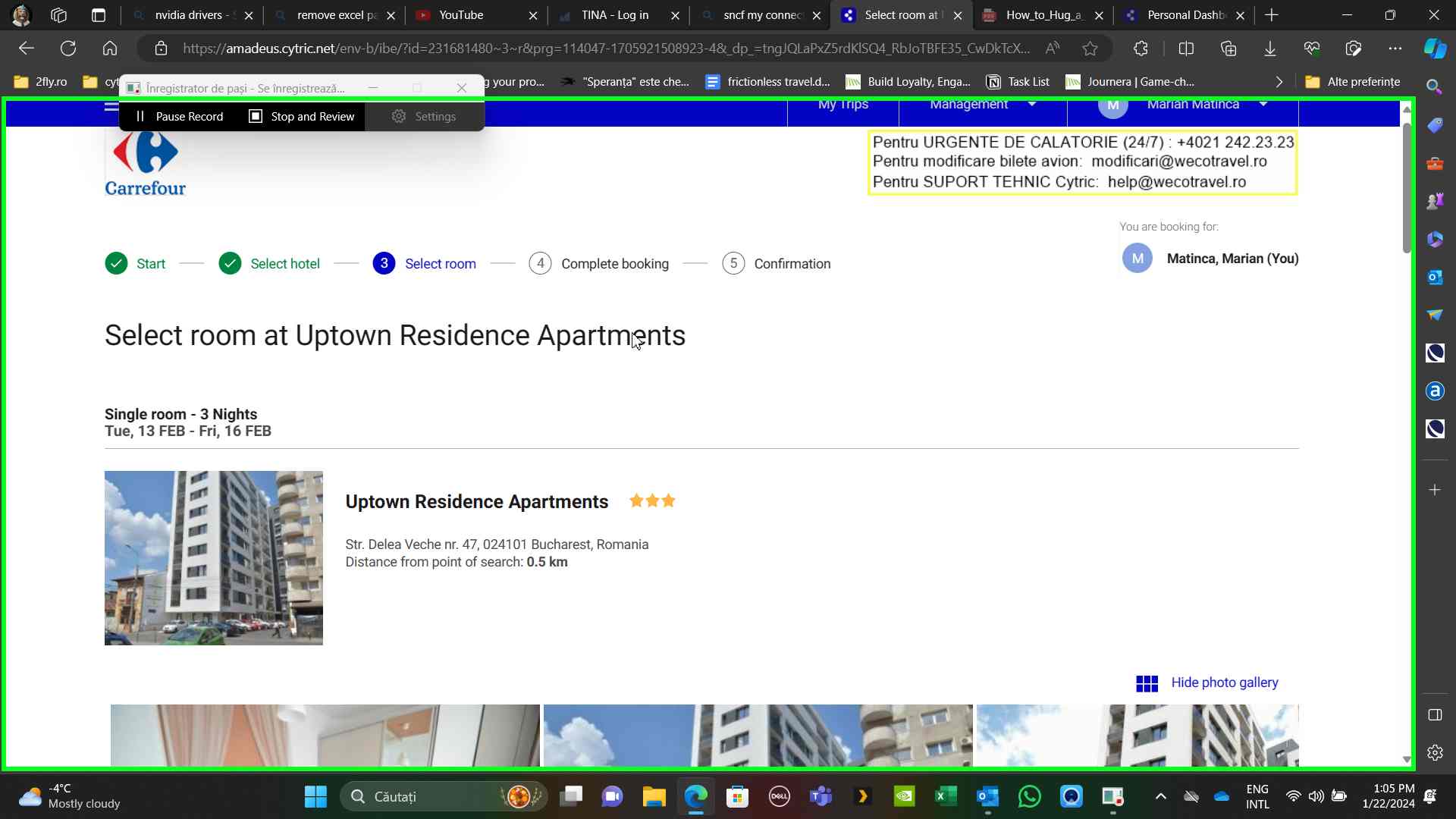This screenshot has width=1456, height=819.
Task: Open Edge downloads icon
Action: [x=1269, y=49]
